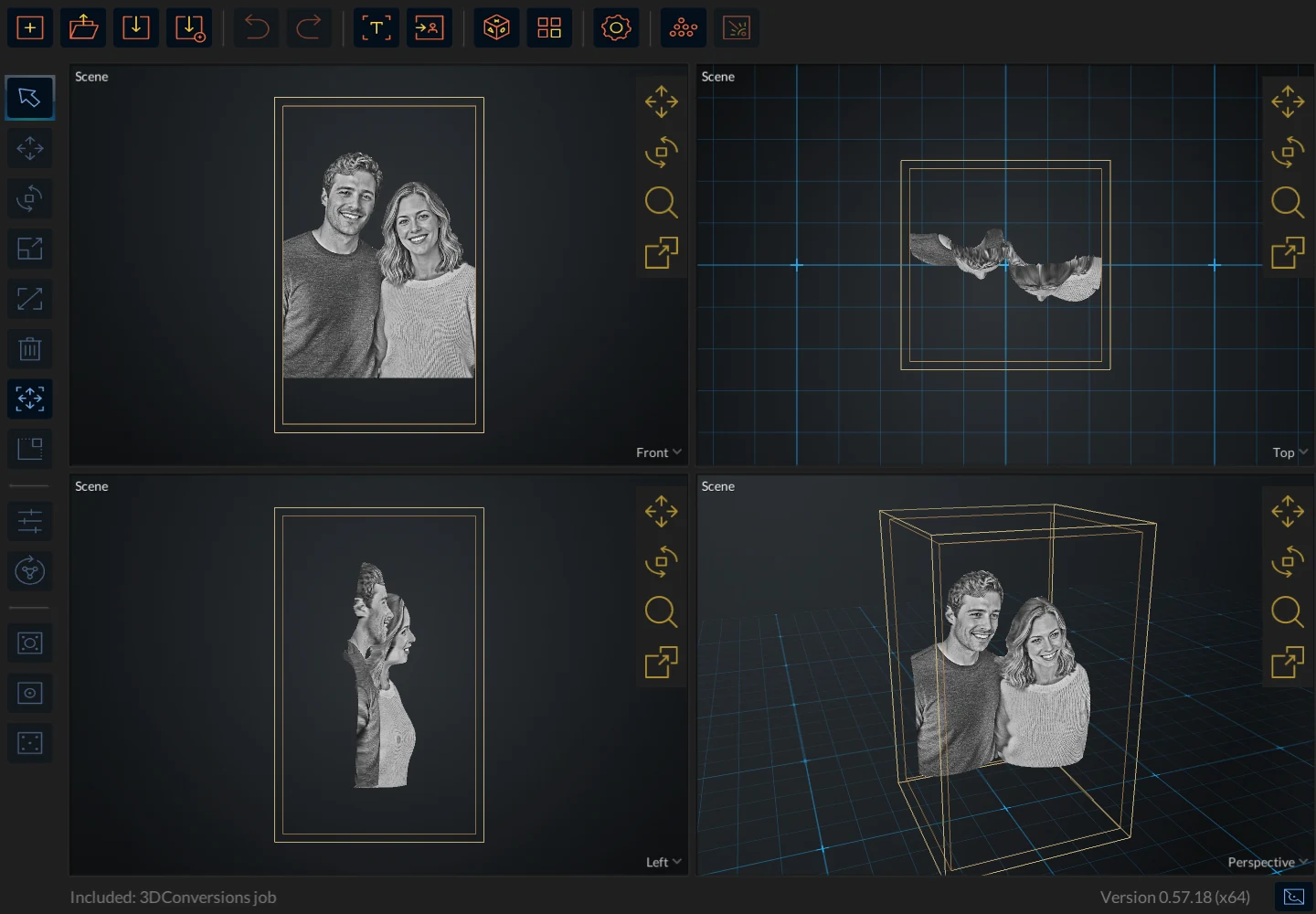Click the framed-circle view icon in sidebar
The height and width of the screenshot is (914, 1316).
pos(30,643)
